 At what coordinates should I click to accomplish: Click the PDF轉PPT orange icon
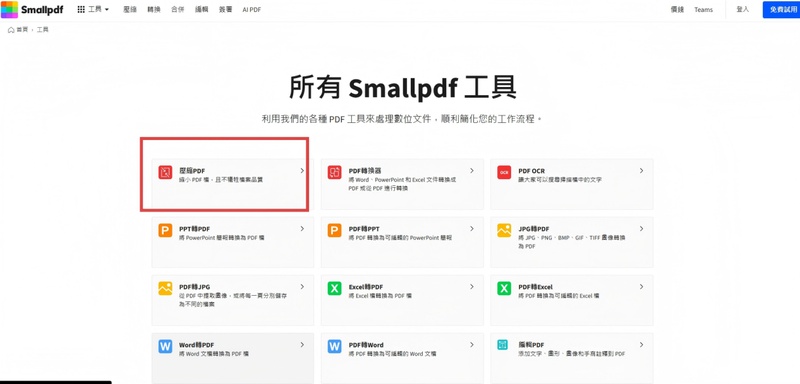click(334, 231)
